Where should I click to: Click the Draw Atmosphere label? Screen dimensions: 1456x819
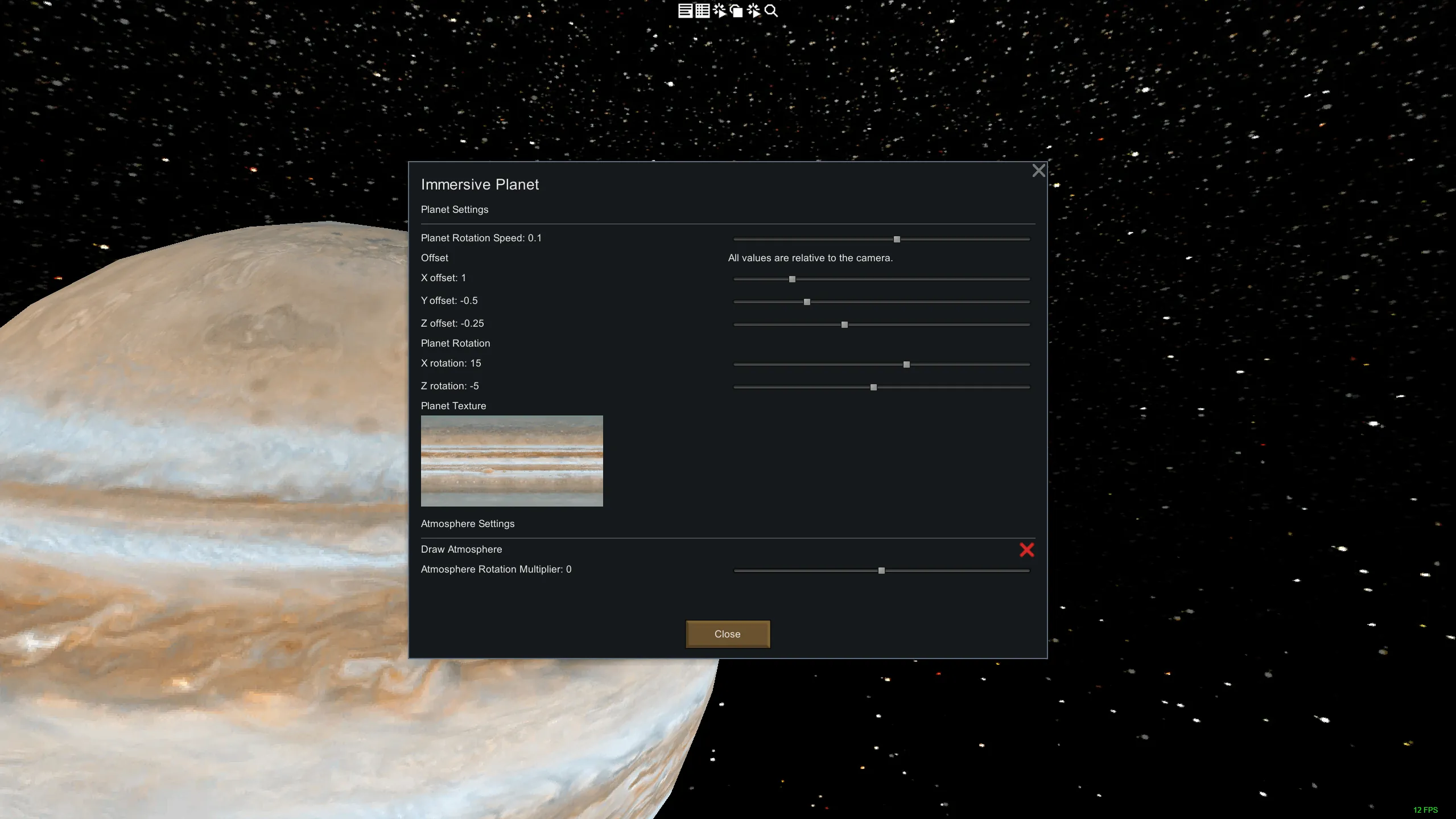point(461,549)
